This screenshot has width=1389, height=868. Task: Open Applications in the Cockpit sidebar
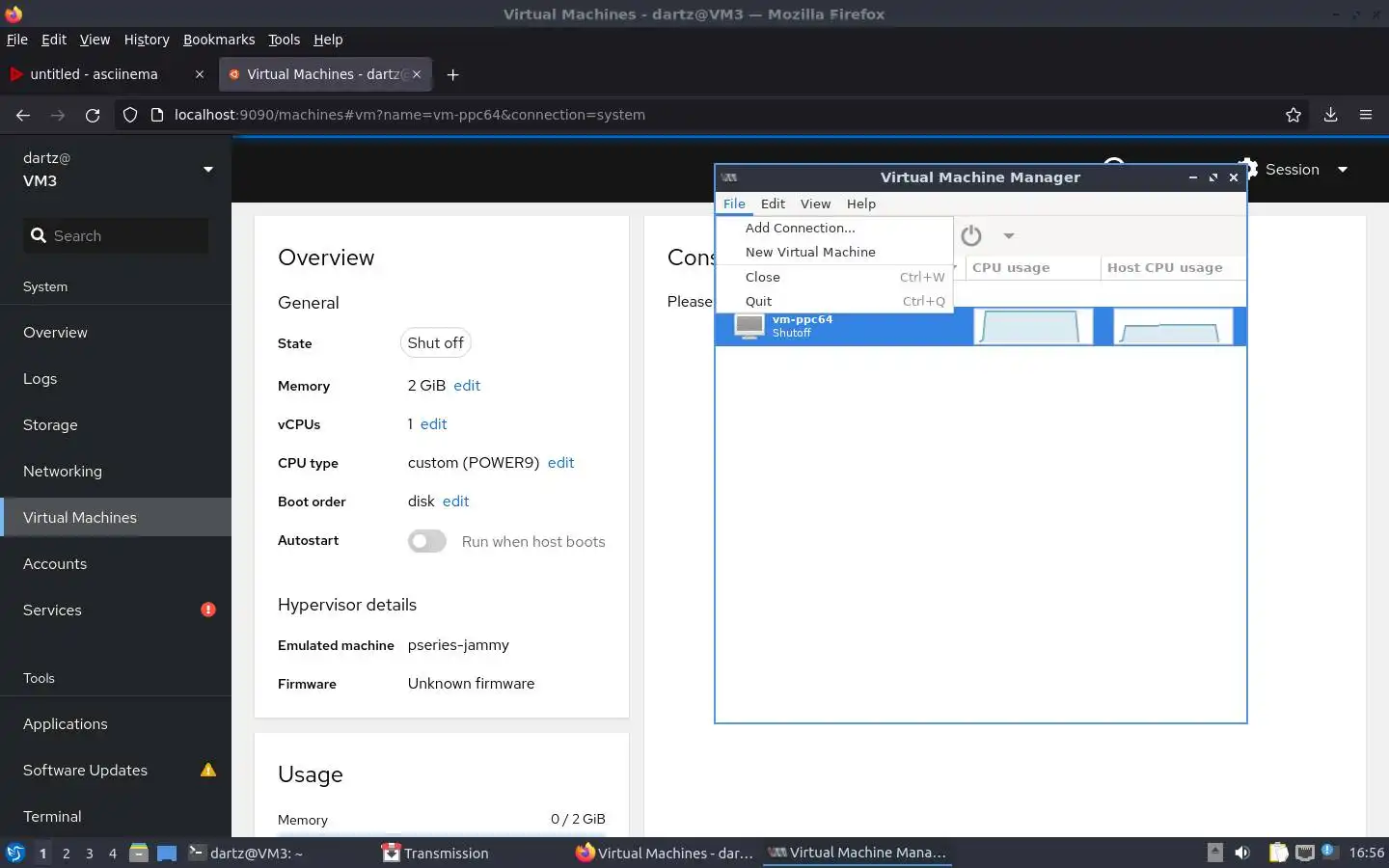point(116,723)
